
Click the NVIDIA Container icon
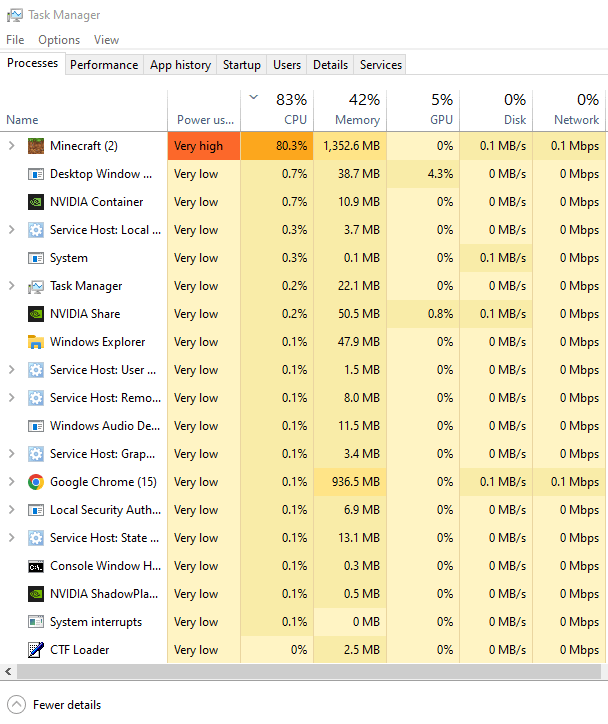pyautogui.click(x=36, y=202)
